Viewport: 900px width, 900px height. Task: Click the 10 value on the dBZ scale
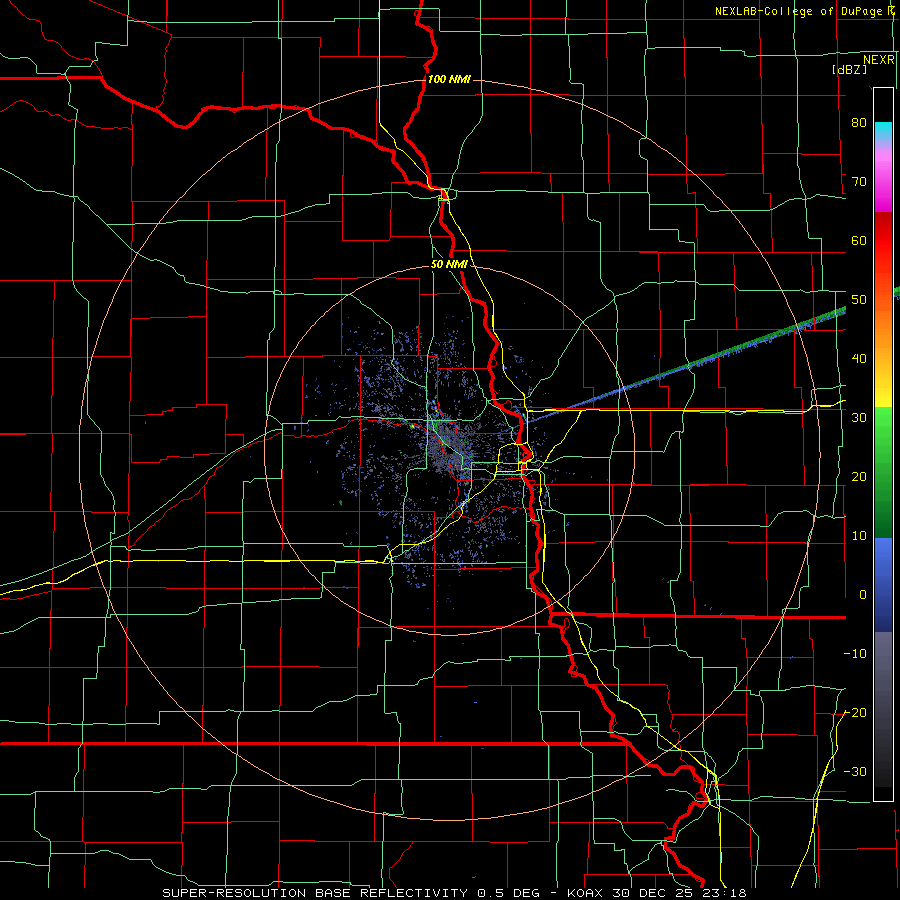[859, 536]
